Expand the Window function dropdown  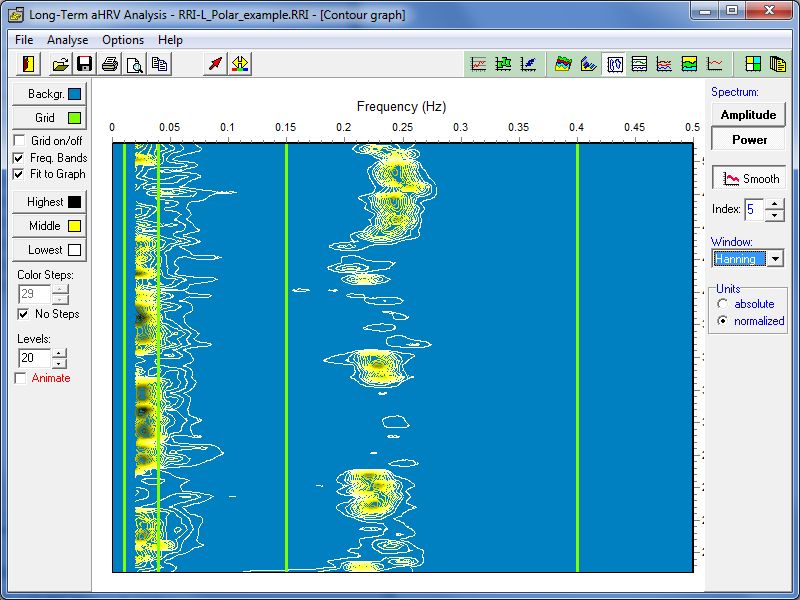(775, 259)
